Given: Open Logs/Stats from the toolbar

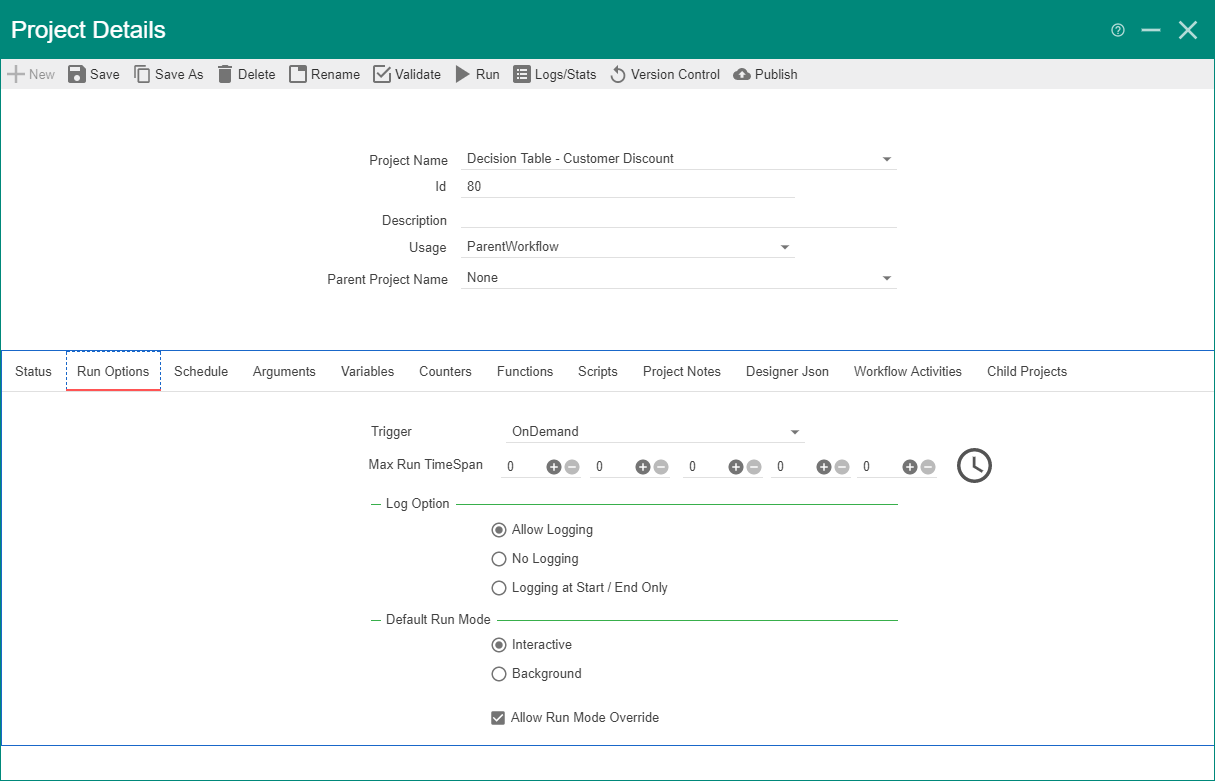Looking at the screenshot, I should pyautogui.click(x=555, y=74).
